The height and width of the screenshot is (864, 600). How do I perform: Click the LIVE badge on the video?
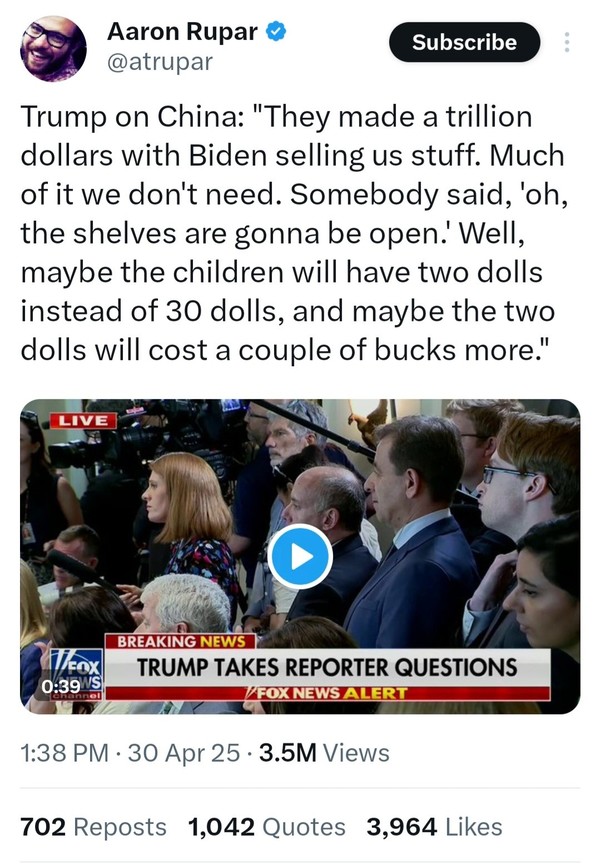84,421
